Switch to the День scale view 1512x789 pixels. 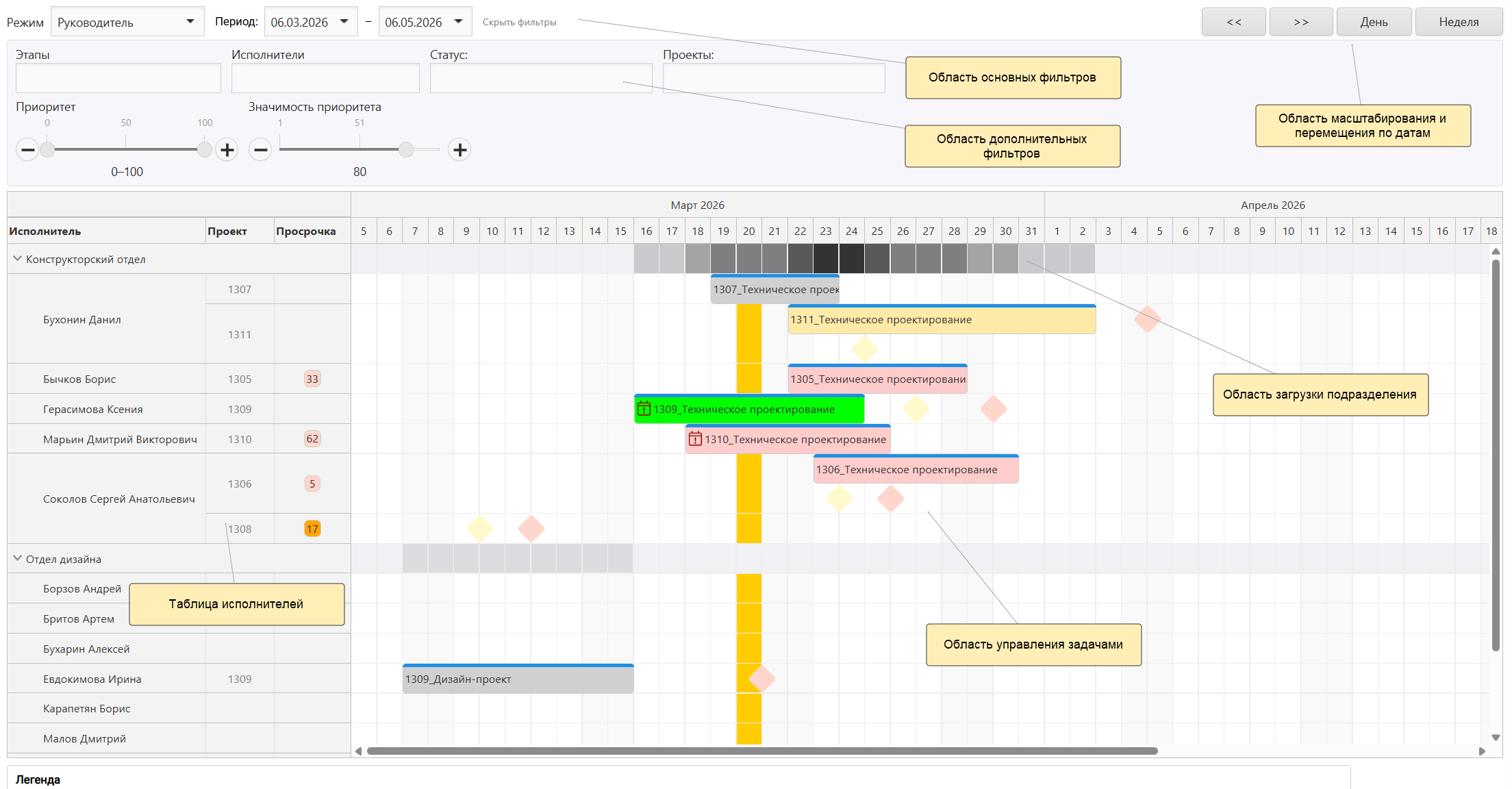coord(1374,22)
